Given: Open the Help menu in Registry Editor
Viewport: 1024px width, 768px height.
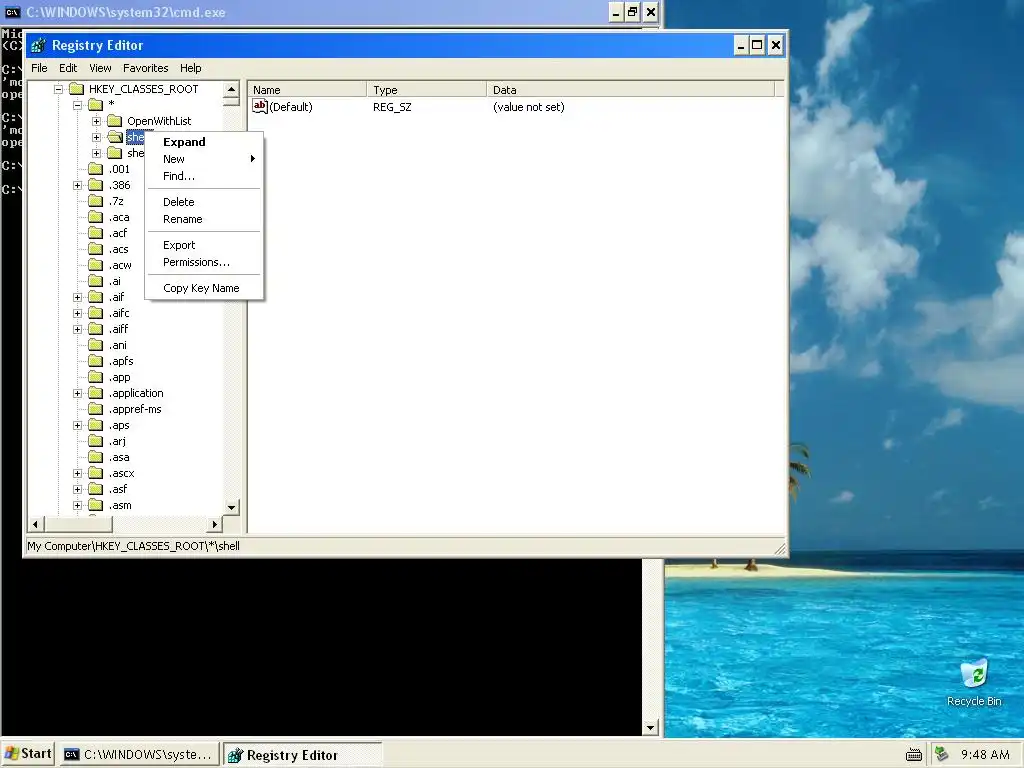Looking at the screenshot, I should pyautogui.click(x=191, y=68).
